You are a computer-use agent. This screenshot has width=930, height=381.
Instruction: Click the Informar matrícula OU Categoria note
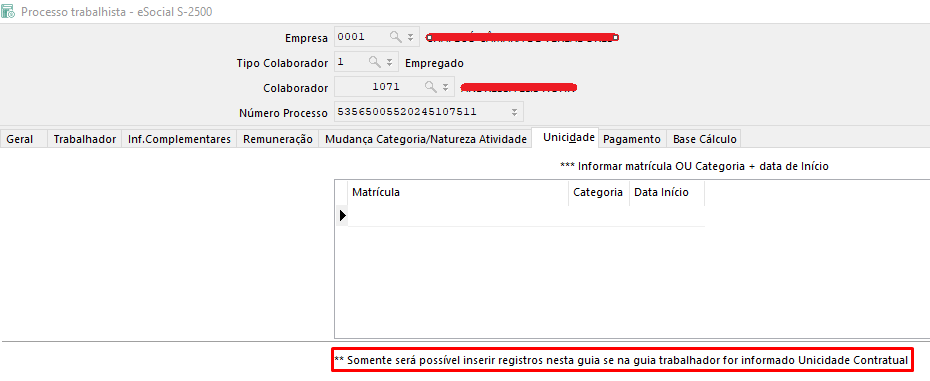point(694,167)
